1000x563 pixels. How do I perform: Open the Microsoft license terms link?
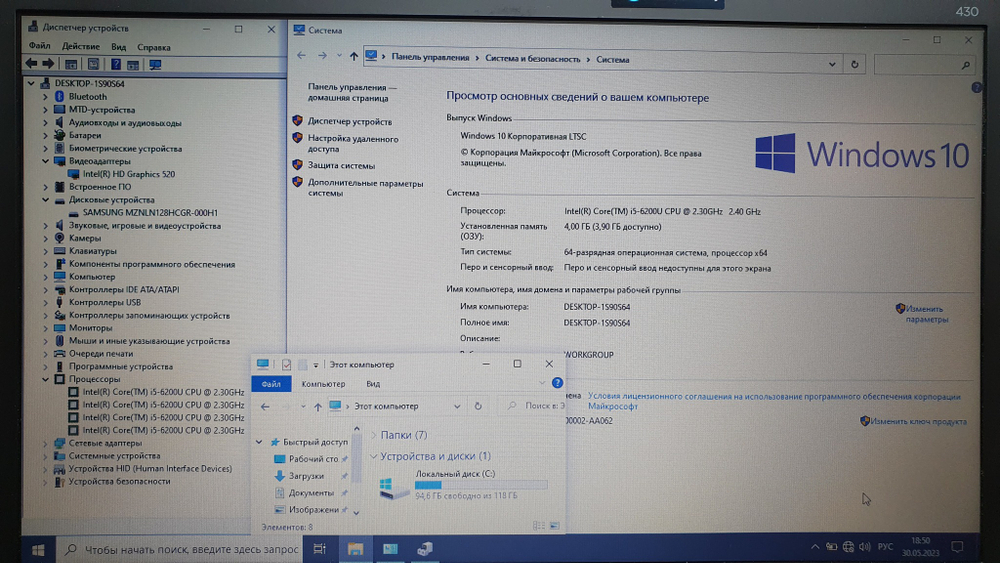tap(774, 401)
